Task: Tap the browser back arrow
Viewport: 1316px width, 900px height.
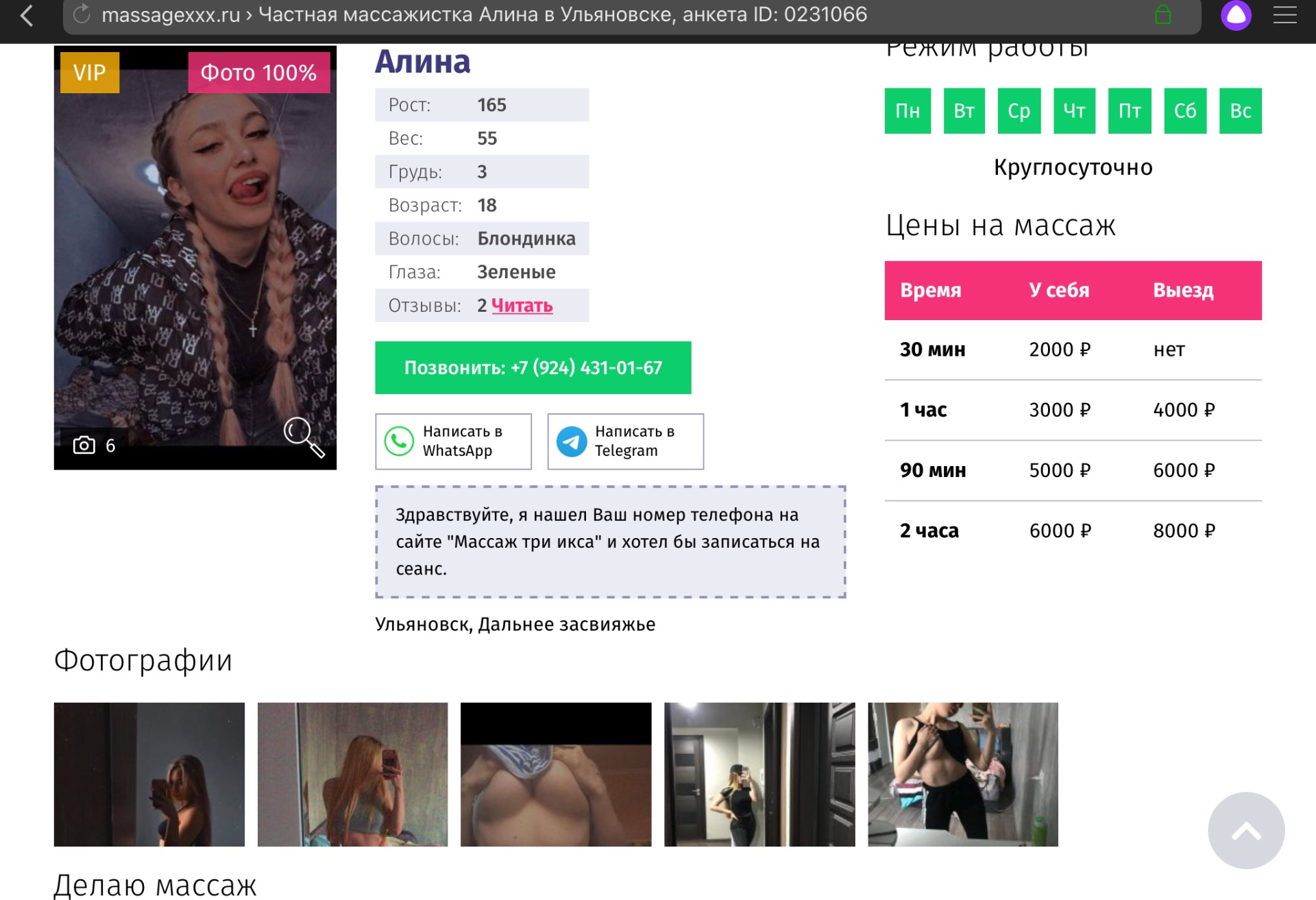Action: point(27,15)
